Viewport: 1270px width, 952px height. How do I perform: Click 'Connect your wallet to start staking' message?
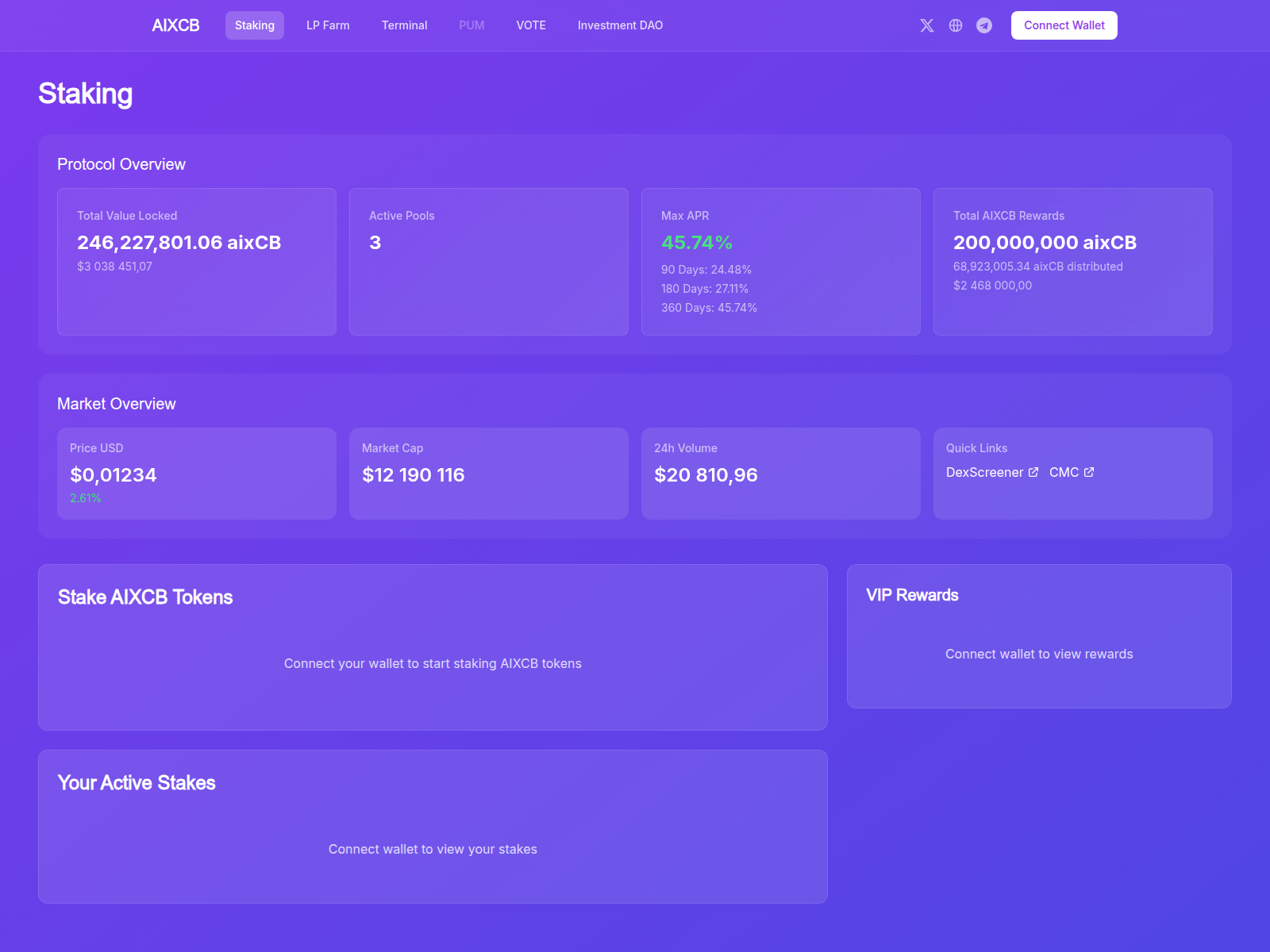point(433,663)
